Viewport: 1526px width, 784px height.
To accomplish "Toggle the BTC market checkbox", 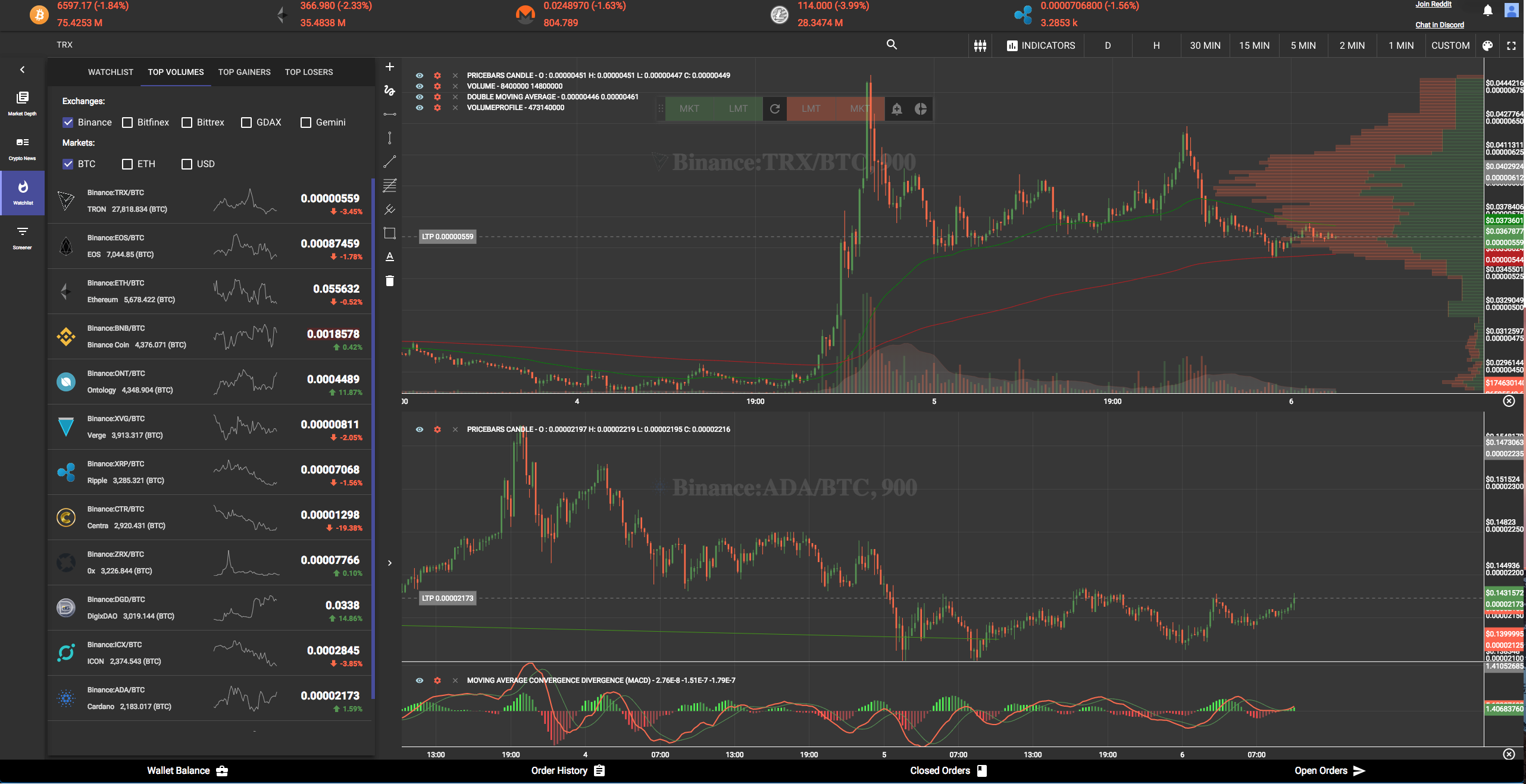I will [68, 164].
